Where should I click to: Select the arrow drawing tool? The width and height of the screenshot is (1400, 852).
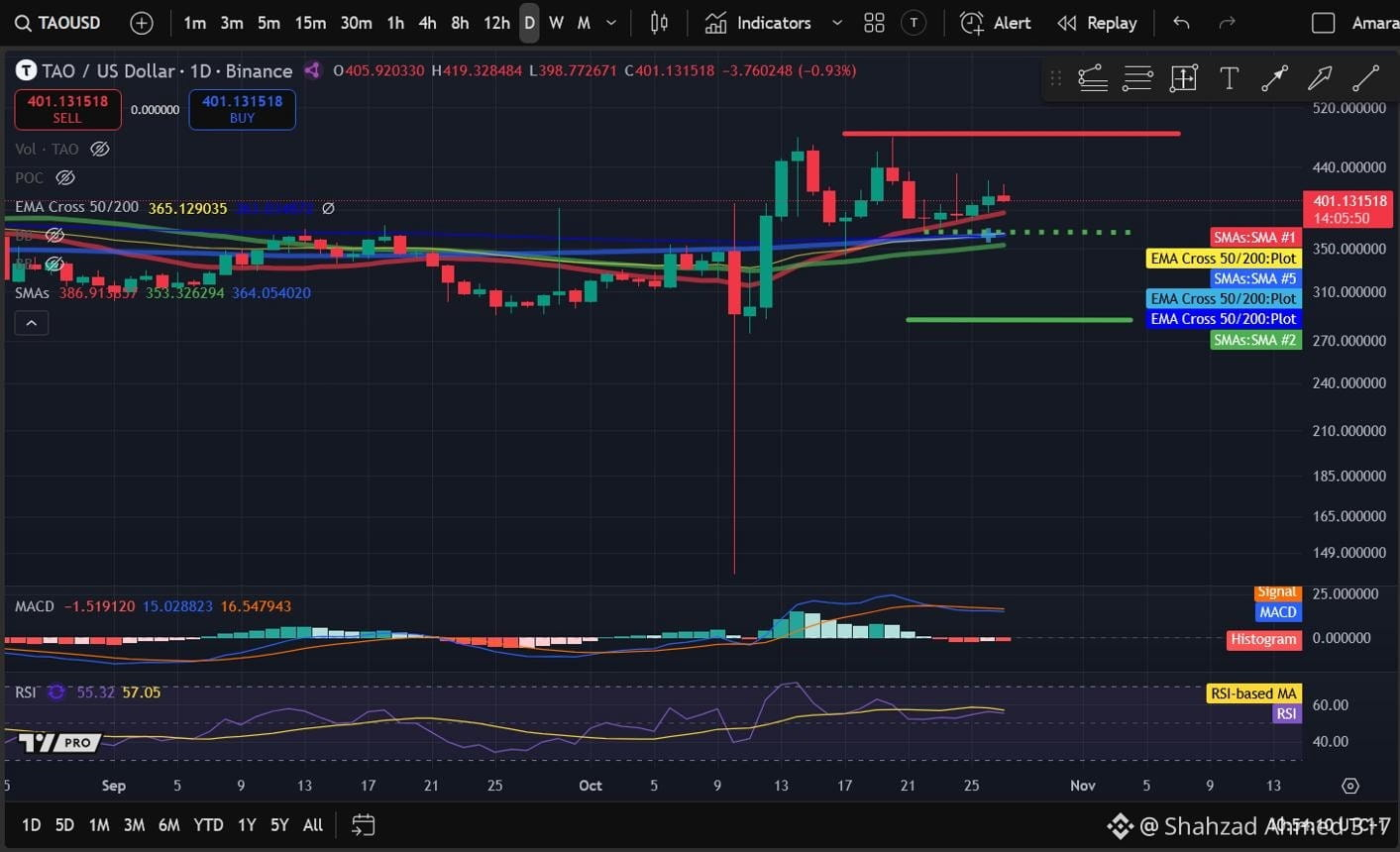tap(1320, 78)
